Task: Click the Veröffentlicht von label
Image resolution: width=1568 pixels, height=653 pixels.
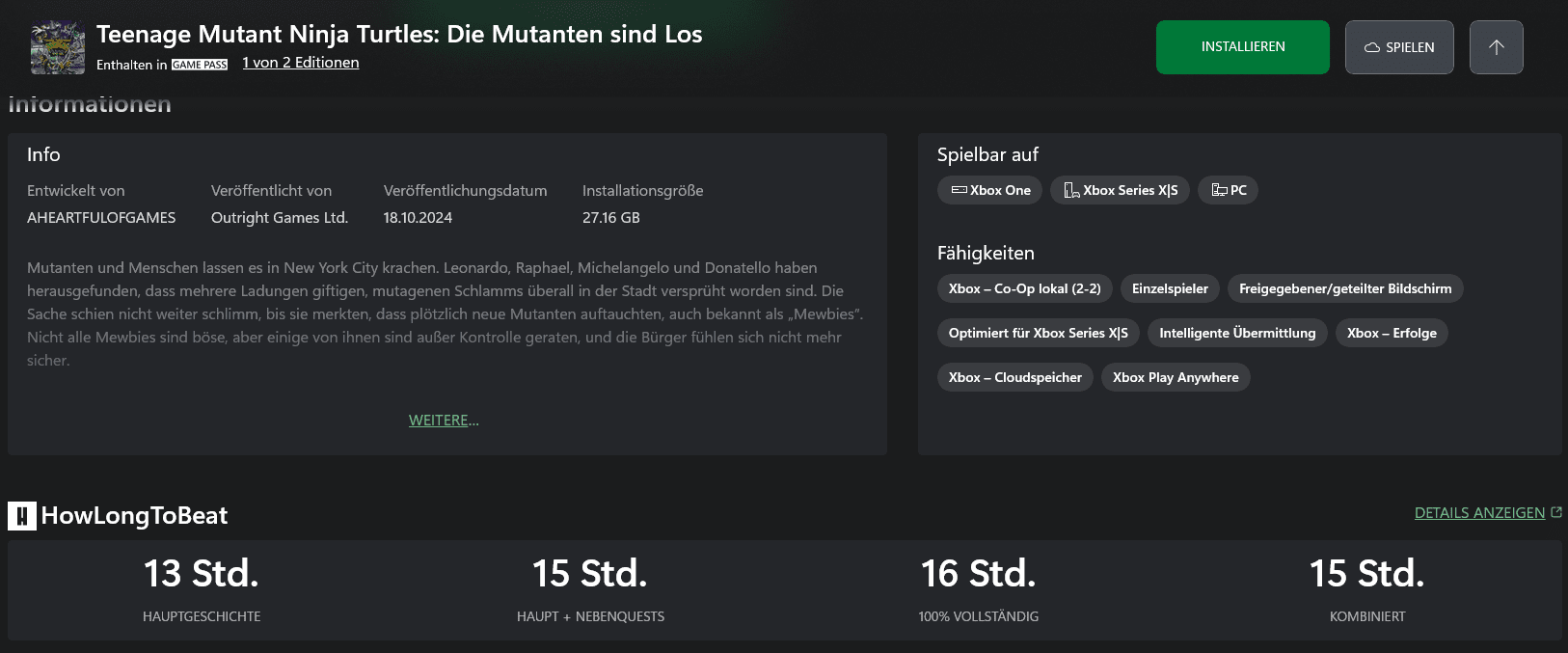Action: point(271,191)
